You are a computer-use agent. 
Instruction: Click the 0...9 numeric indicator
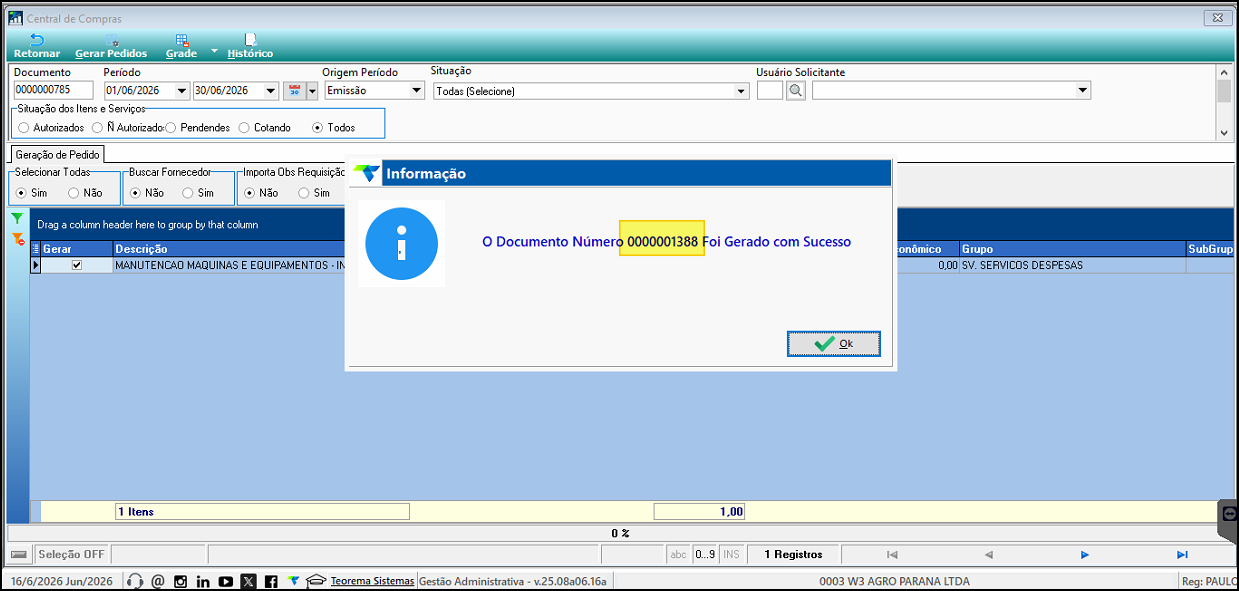point(705,554)
